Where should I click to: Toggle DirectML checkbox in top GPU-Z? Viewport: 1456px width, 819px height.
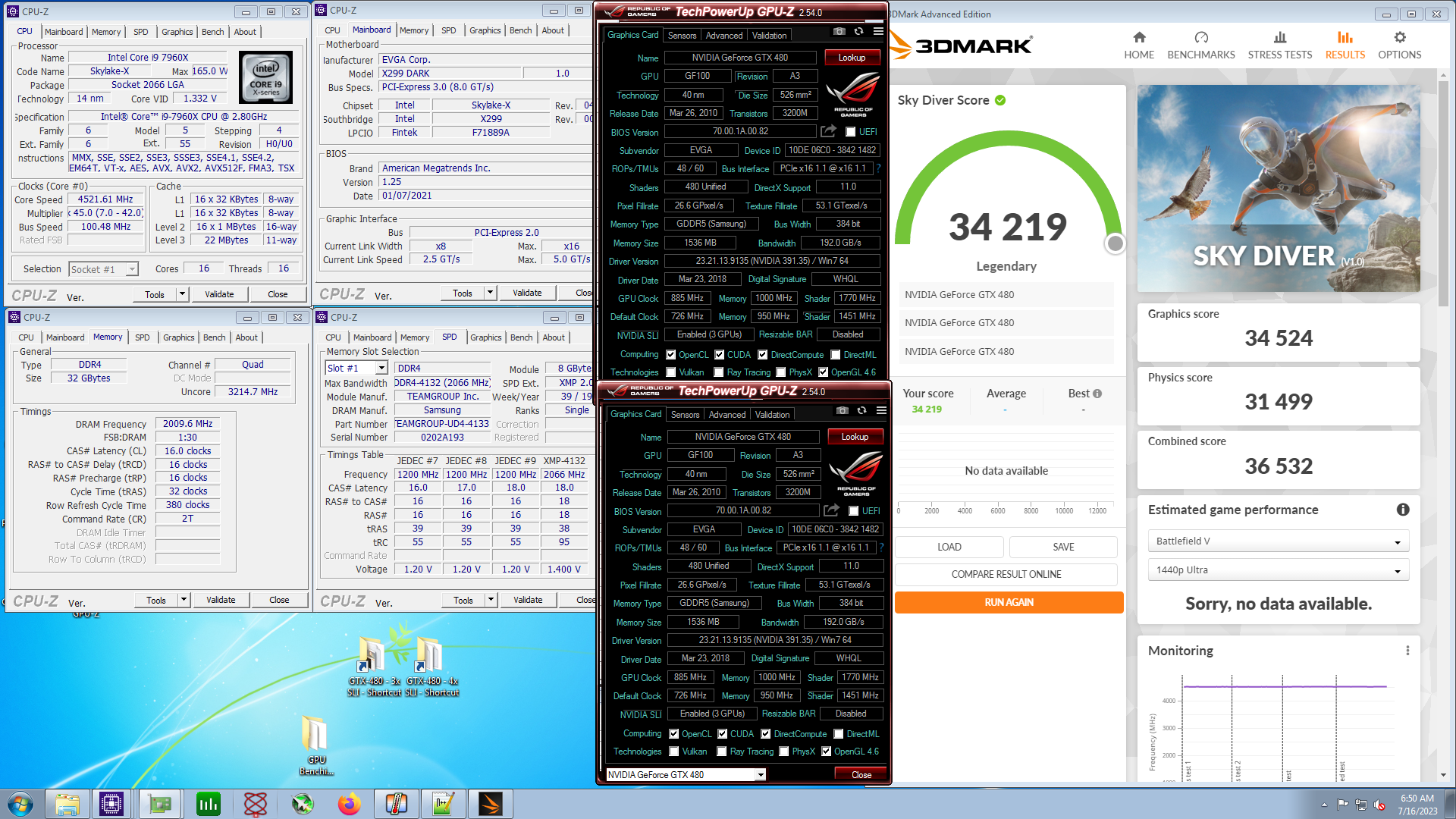(835, 355)
